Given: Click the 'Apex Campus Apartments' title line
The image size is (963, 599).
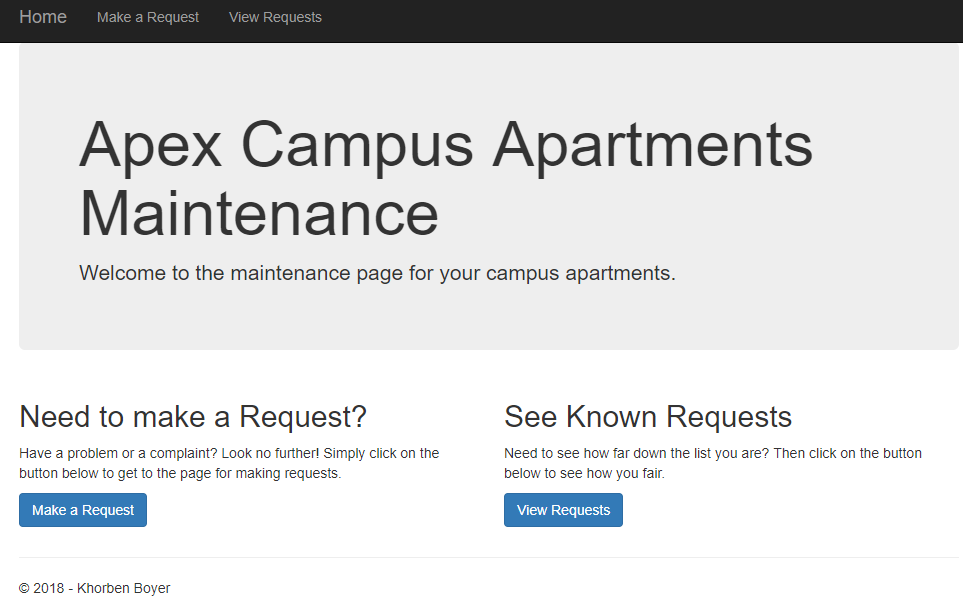Looking at the screenshot, I should [446, 146].
